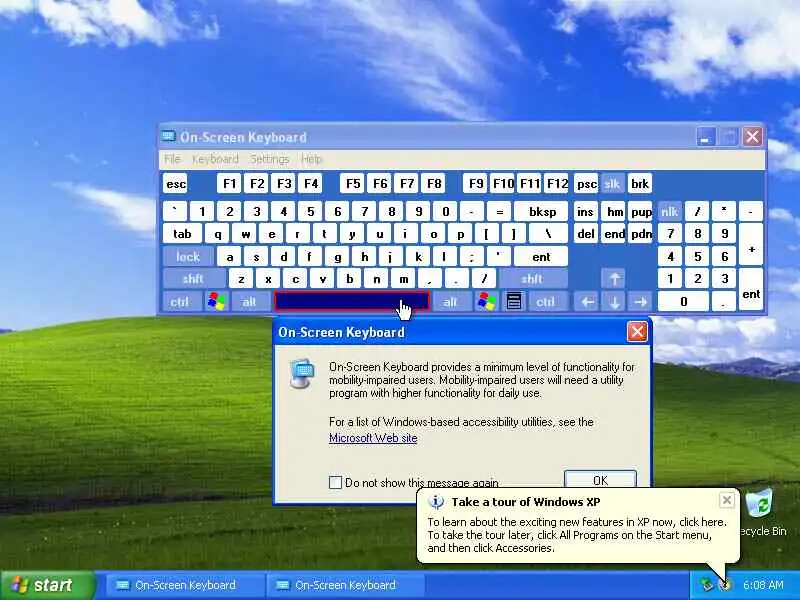Click the up arrow key
Screen dimensions: 800x600
point(614,279)
